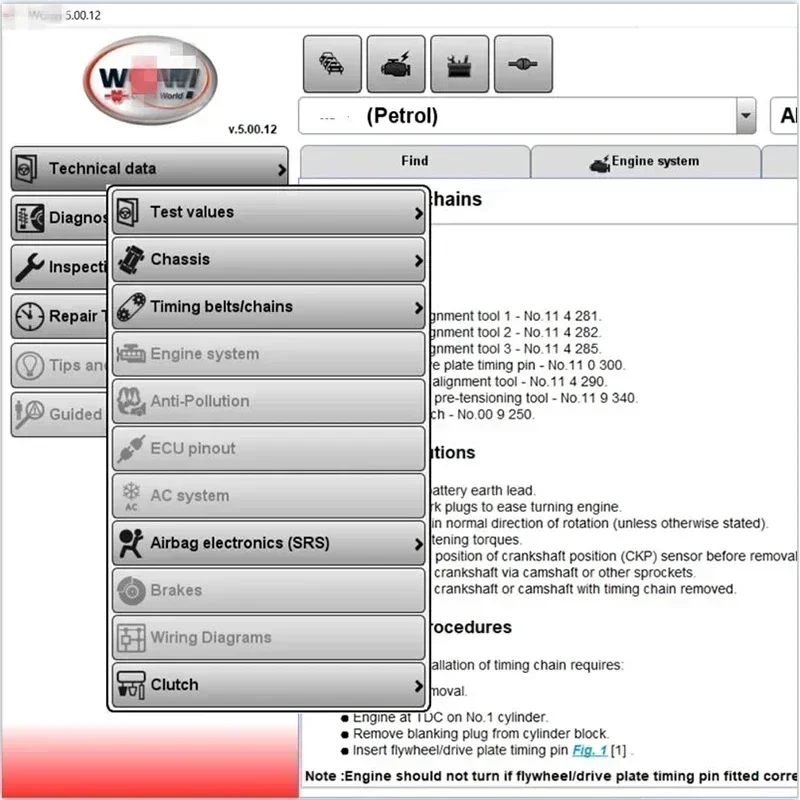Select Test values from the menu
This screenshot has height=800, width=800.
(x=268, y=212)
